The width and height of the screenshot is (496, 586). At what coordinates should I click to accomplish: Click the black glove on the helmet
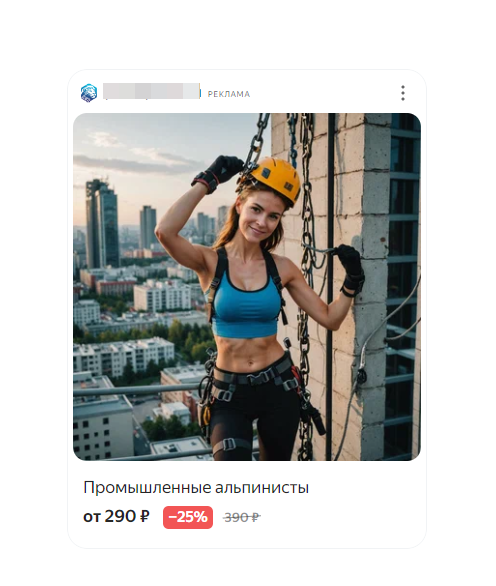(218, 173)
